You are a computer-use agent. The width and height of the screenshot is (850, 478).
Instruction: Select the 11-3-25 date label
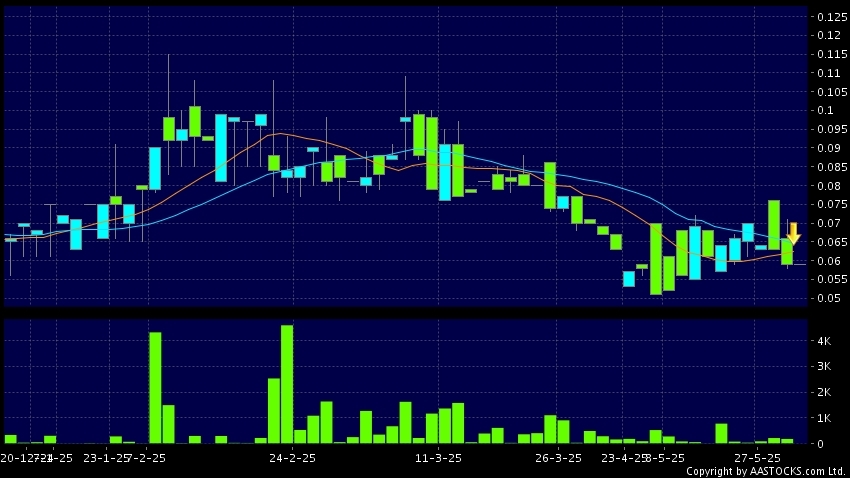pyautogui.click(x=439, y=458)
